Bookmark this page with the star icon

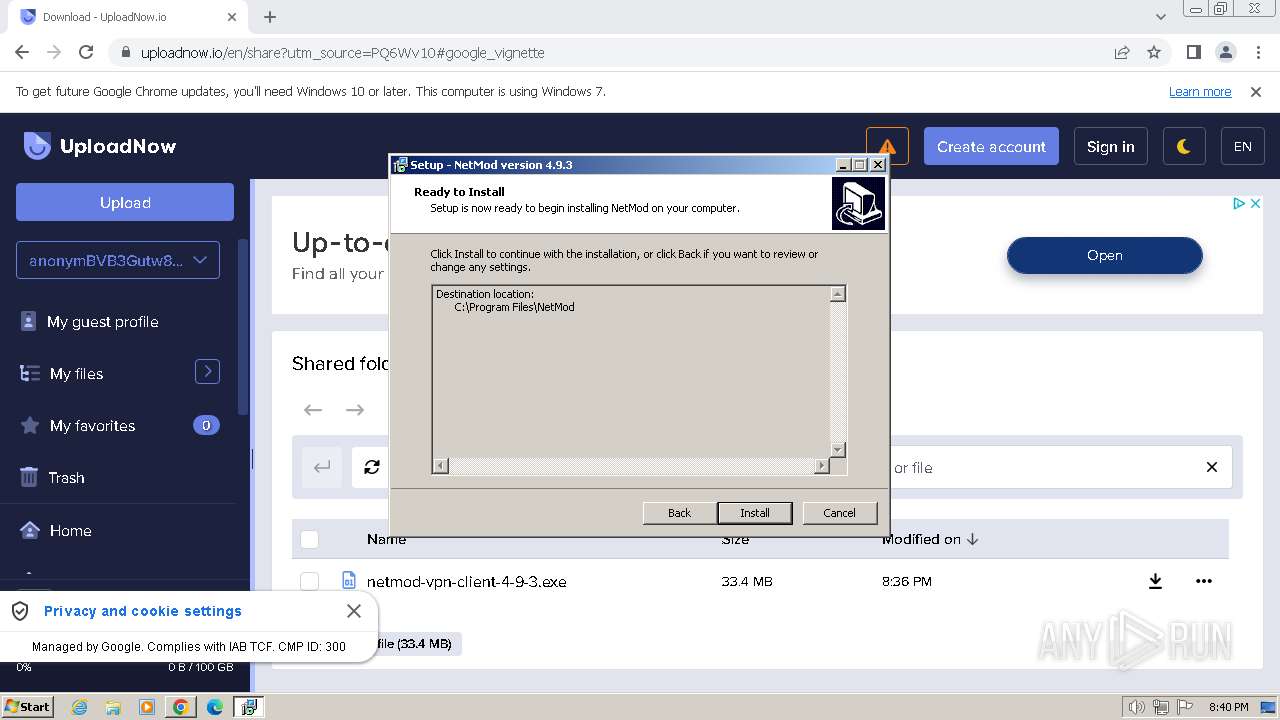(1154, 52)
